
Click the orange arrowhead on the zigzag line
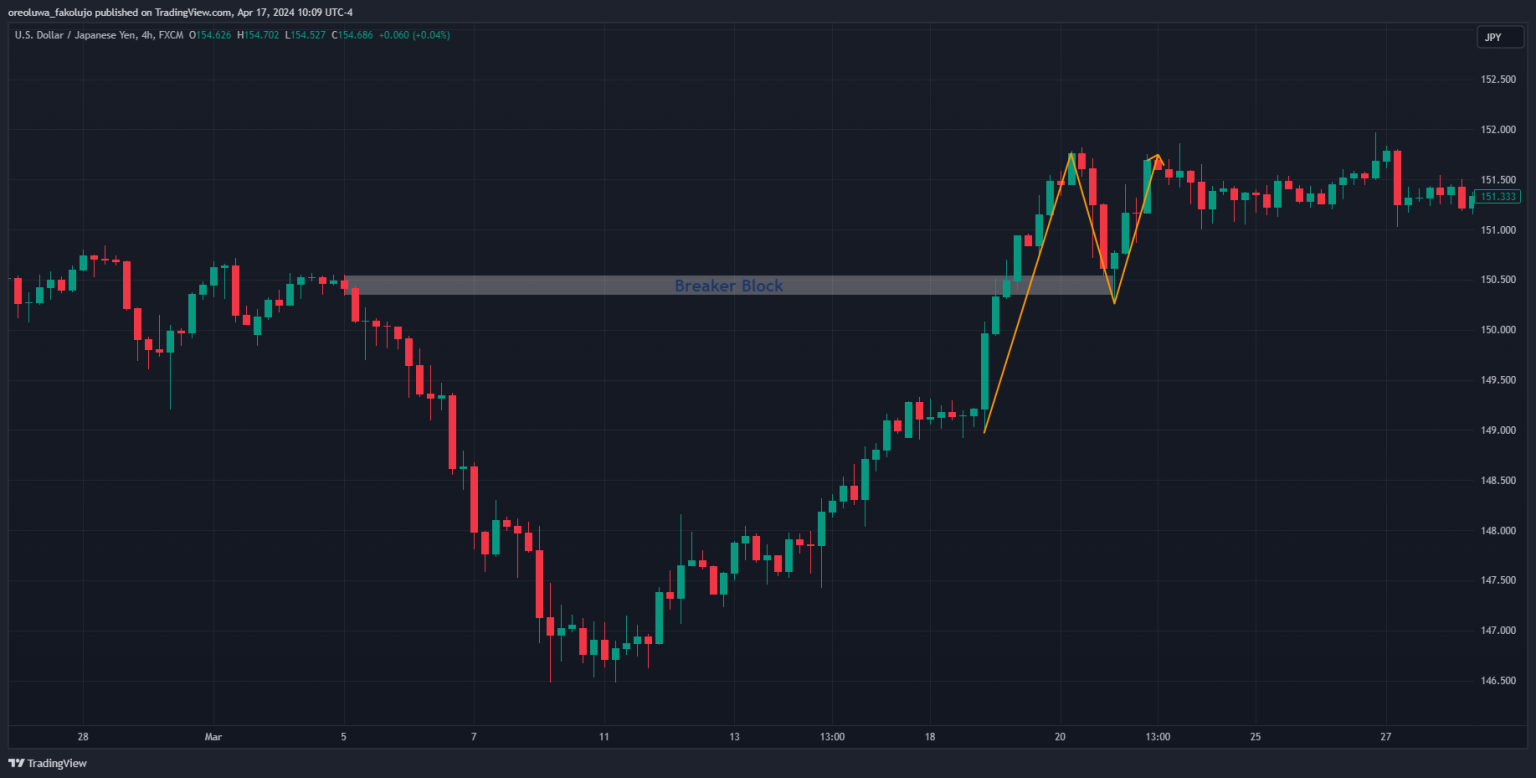click(x=1158, y=160)
